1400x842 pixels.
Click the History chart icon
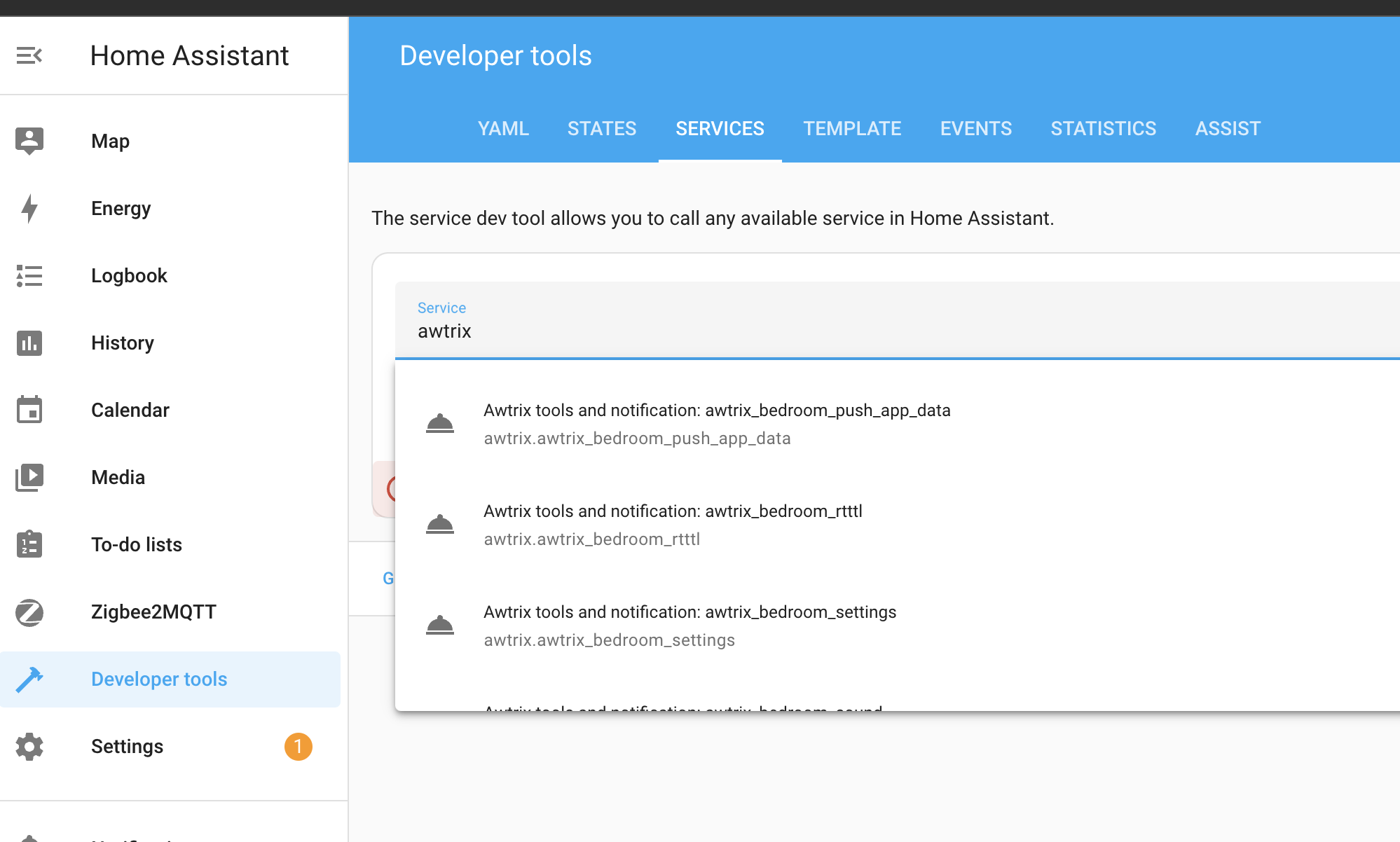coord(29,343)
